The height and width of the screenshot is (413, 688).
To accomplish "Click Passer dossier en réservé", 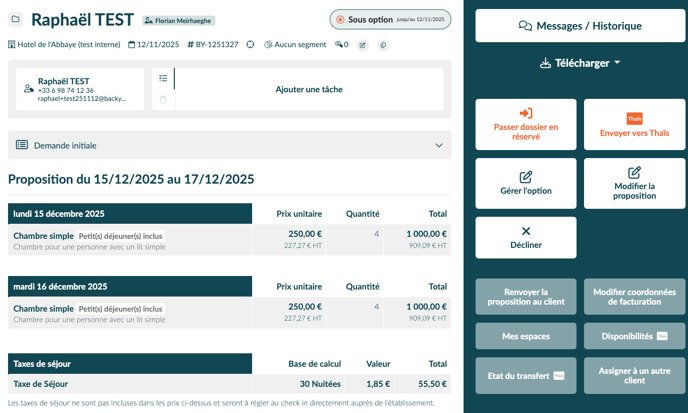I will tap(526, 125).
